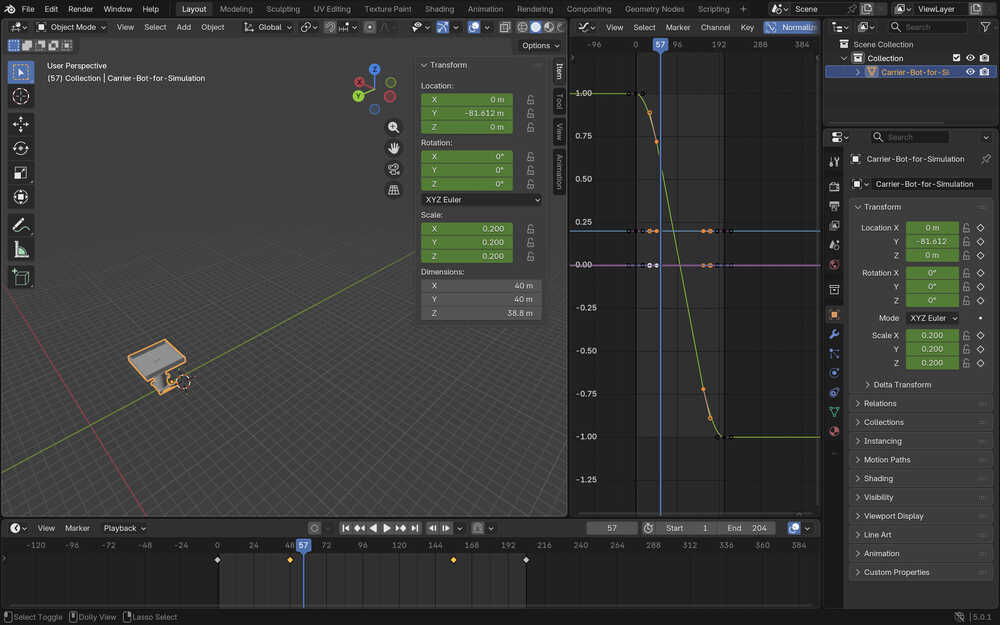Switch to the Geometry Nodes workspace tab
The height and width of the screenshot is (625, 1000).
[654, 9]
